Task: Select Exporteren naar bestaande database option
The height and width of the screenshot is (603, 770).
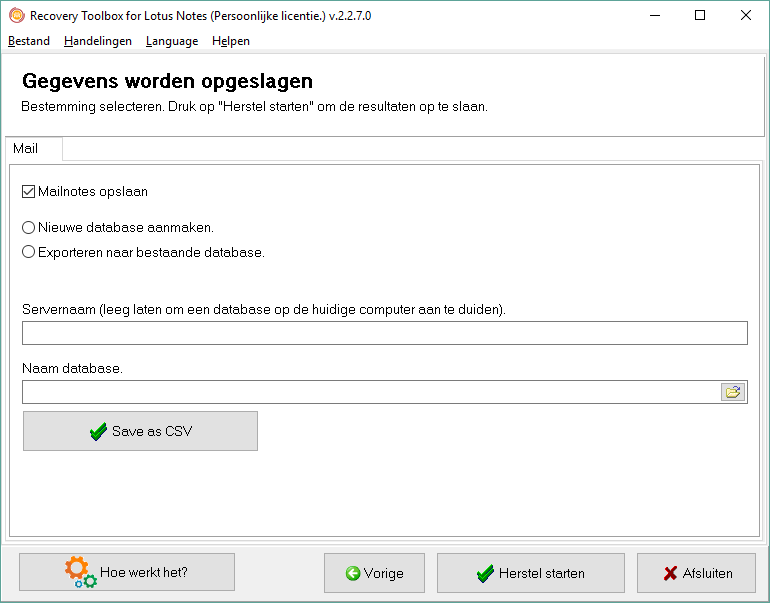Action: pyautogui.click(x=28, y=252)
